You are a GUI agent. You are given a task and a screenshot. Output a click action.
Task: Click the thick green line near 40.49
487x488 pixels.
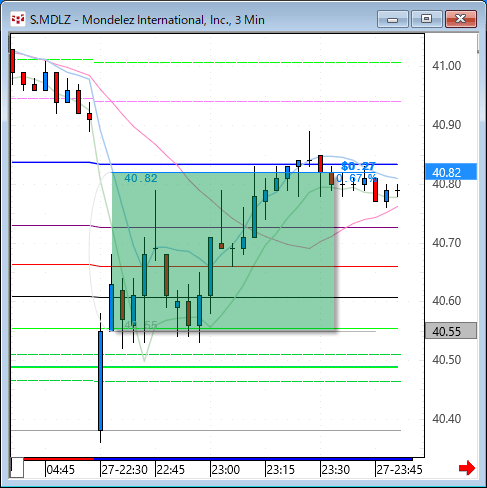point(204,367)
